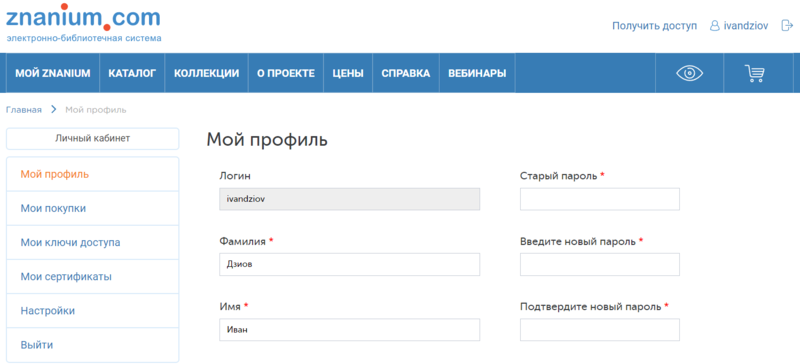Focus the Введите новый пароль input field
The image size is (800, 364).
point(599,264)
